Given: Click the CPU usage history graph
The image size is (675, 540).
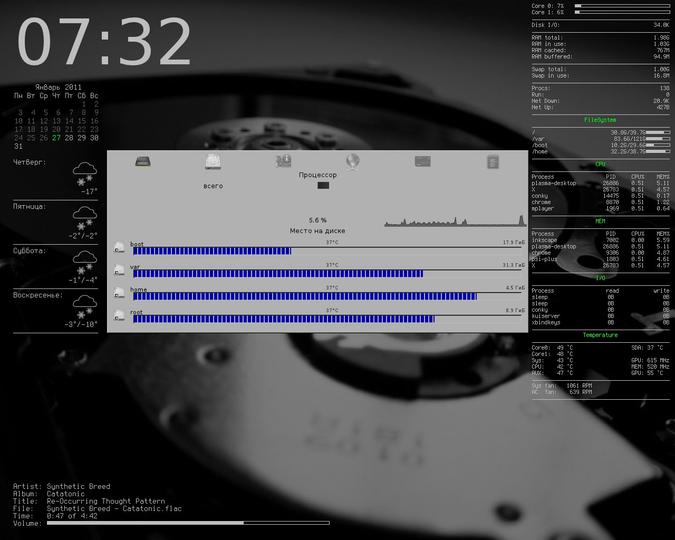Looking at the screenshot, I should (455, 220).
